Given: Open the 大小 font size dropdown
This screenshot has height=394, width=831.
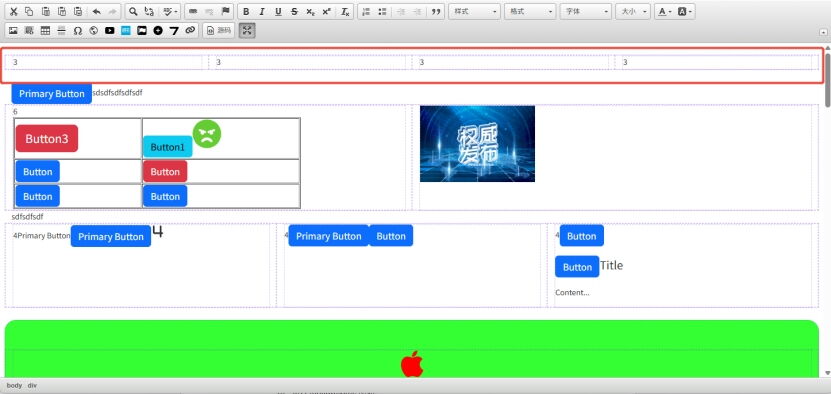Looking at the screenshot, I should [x=633, y=12].
